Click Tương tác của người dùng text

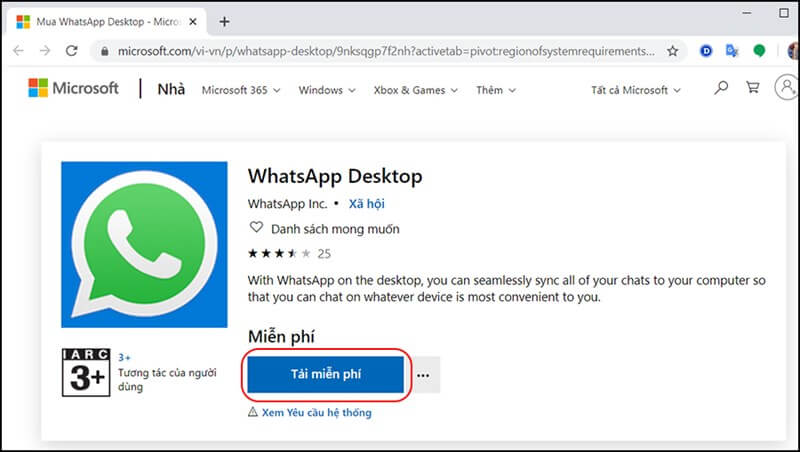click(167, 380)
